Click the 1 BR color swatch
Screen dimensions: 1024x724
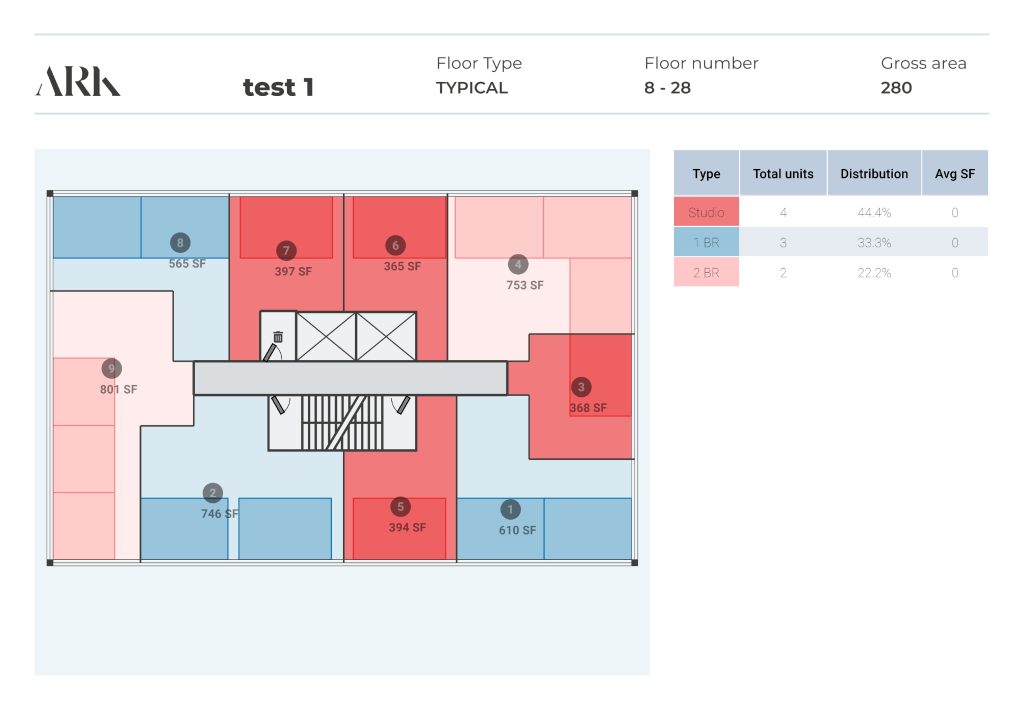coord(706,242)
